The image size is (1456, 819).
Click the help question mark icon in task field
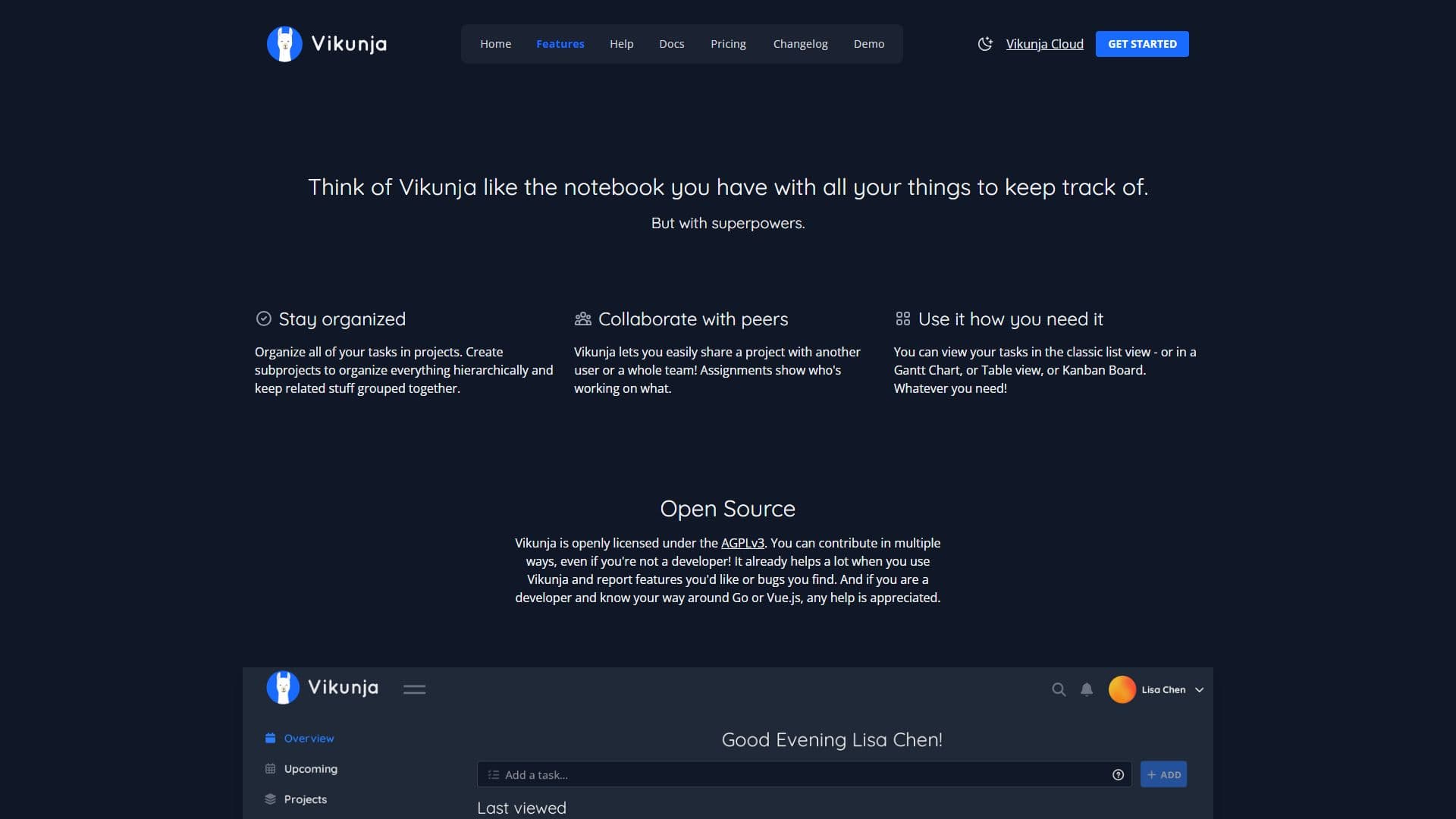point(1118,774)
